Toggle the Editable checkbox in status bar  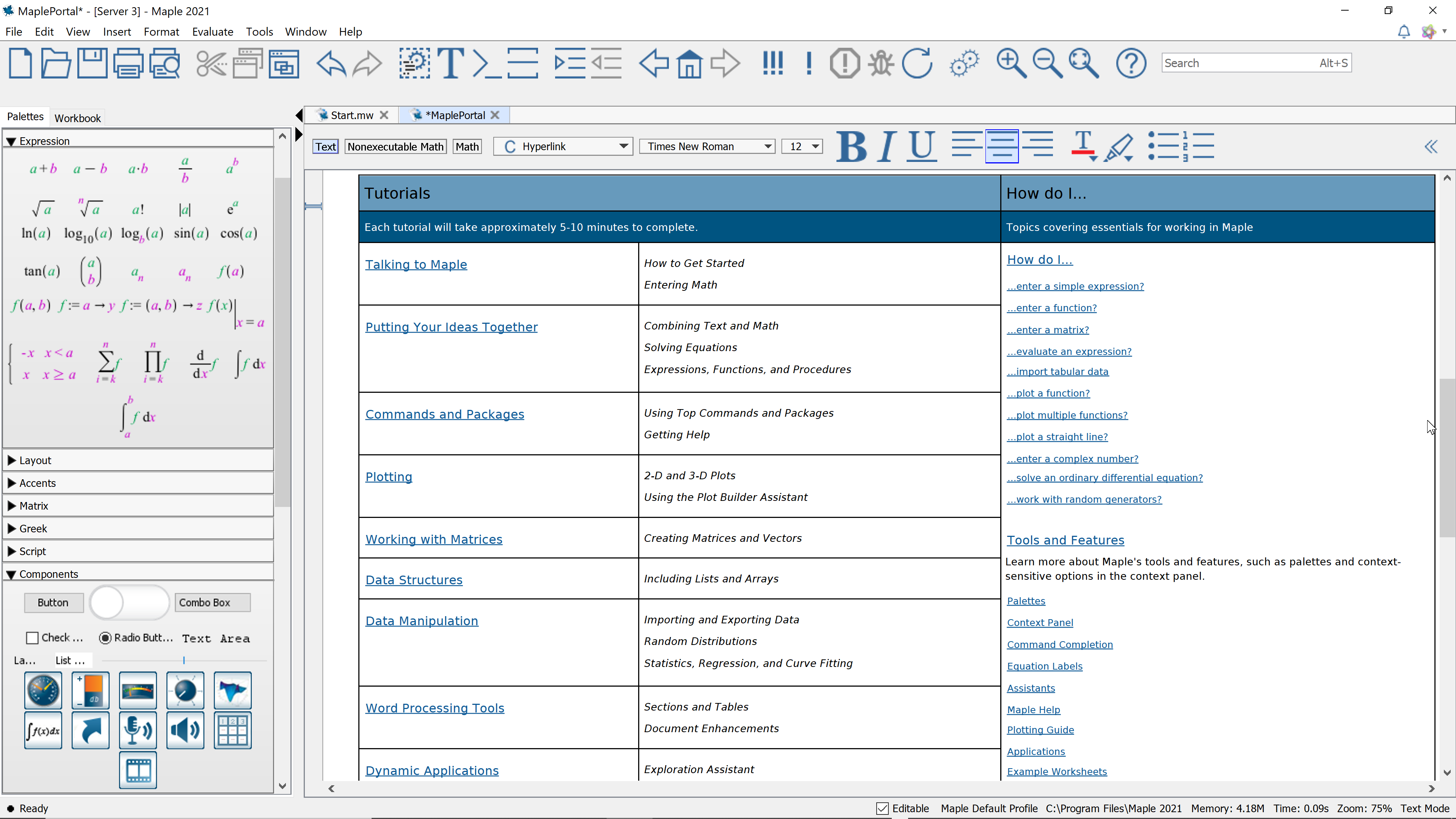pyautogui.click(x=882, y=809)
